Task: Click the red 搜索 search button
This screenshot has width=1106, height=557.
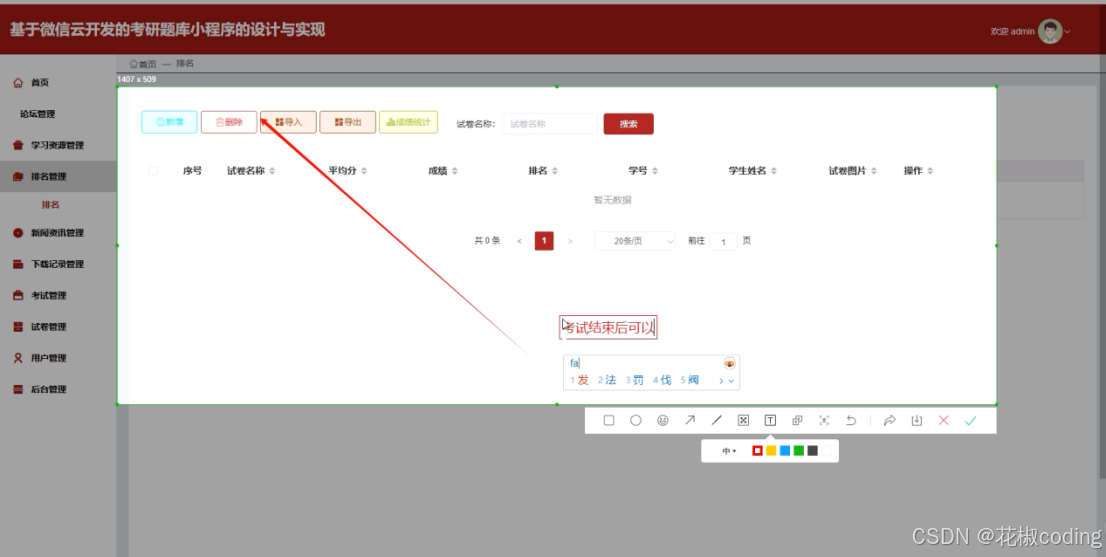Action: point(628,123)
